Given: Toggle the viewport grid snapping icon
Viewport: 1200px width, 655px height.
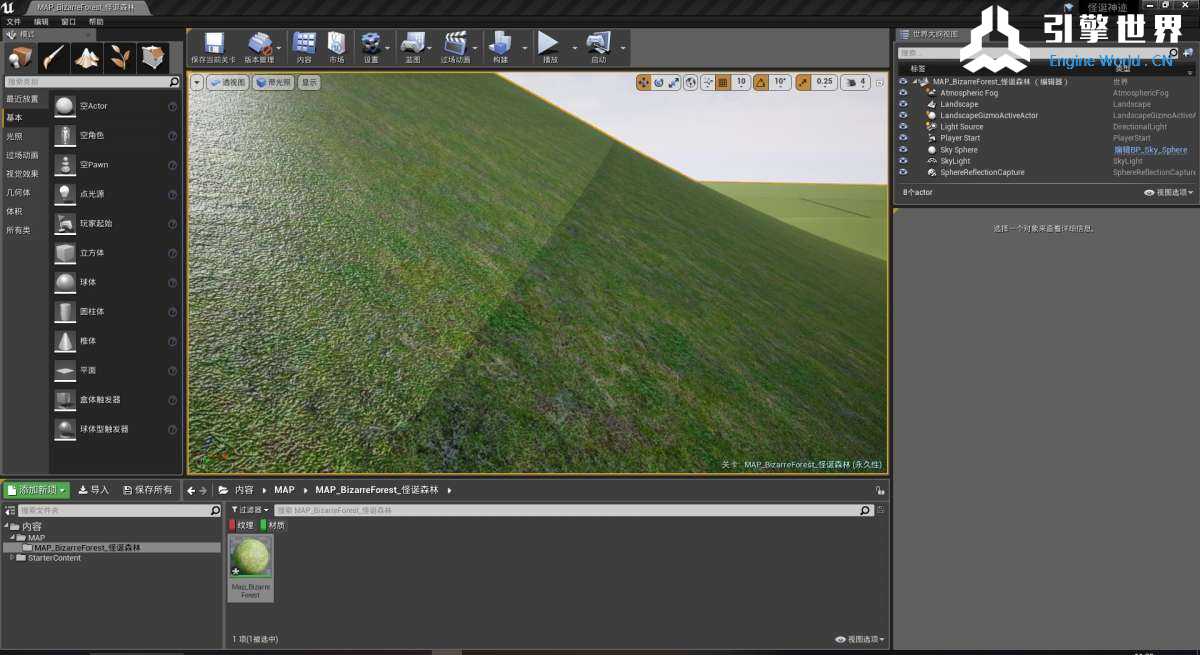Looking at the screenshot, I should (723, 82).
